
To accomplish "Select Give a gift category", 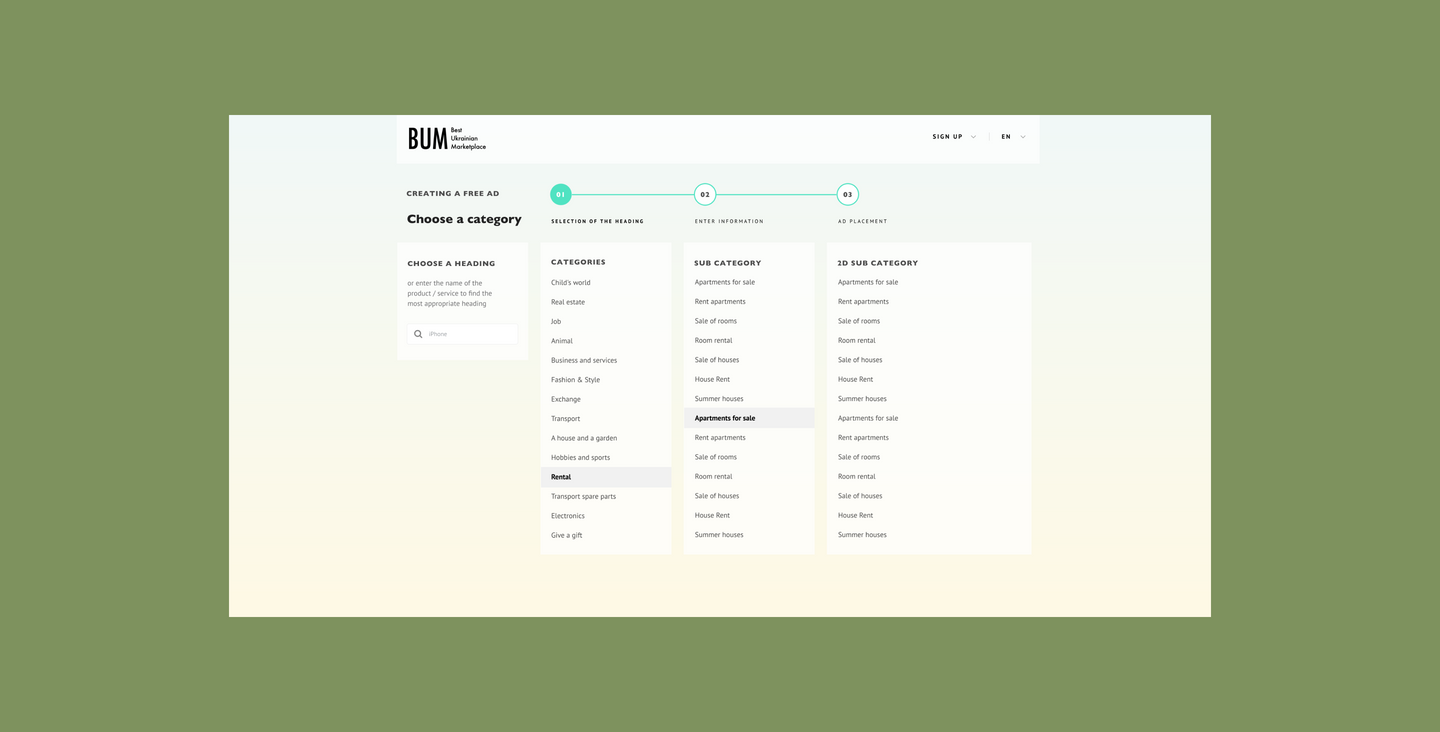I will click(566, 535).
